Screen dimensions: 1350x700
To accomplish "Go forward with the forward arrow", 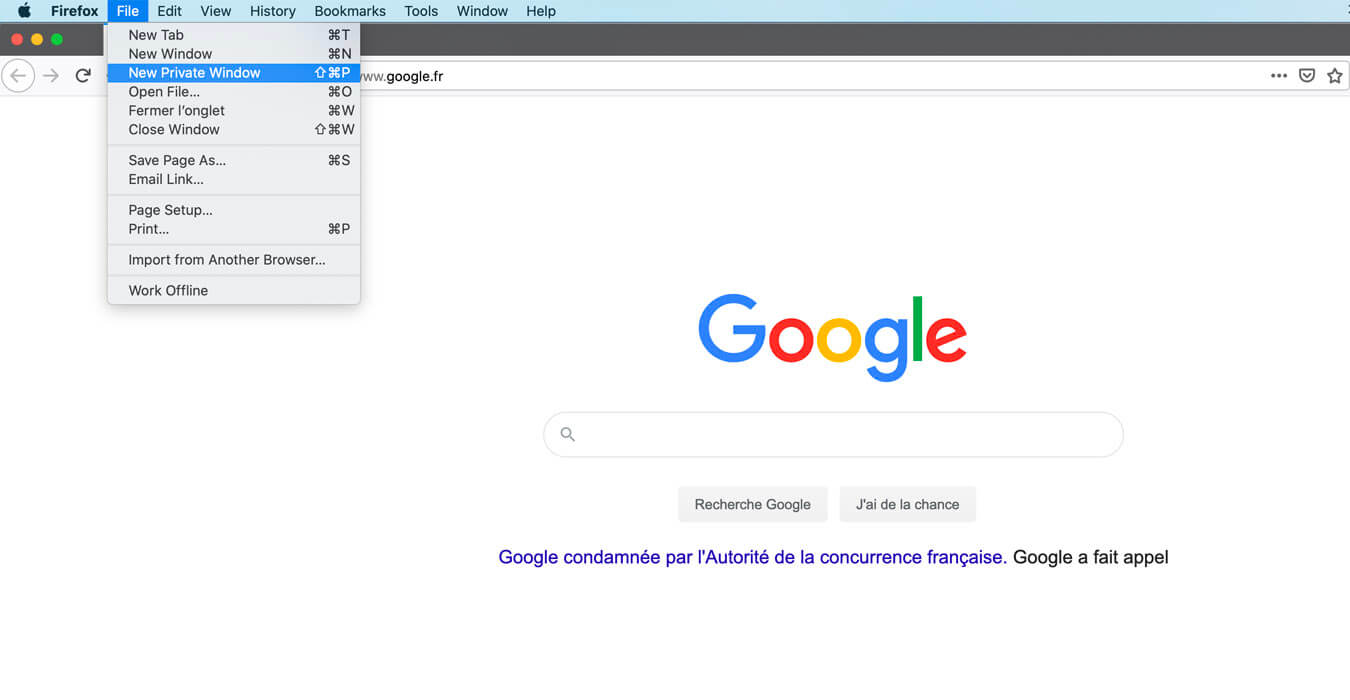I will click(51, 76).
